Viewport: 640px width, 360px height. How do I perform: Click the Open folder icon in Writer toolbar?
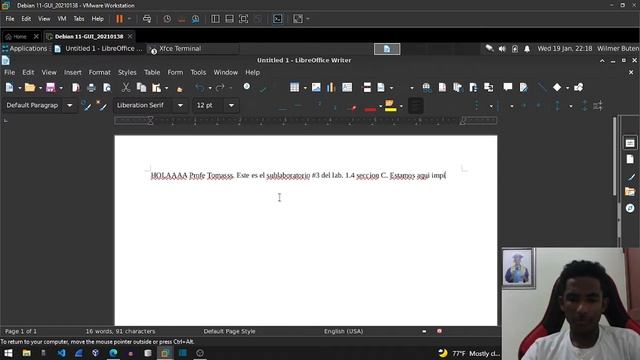pos(29,87)
